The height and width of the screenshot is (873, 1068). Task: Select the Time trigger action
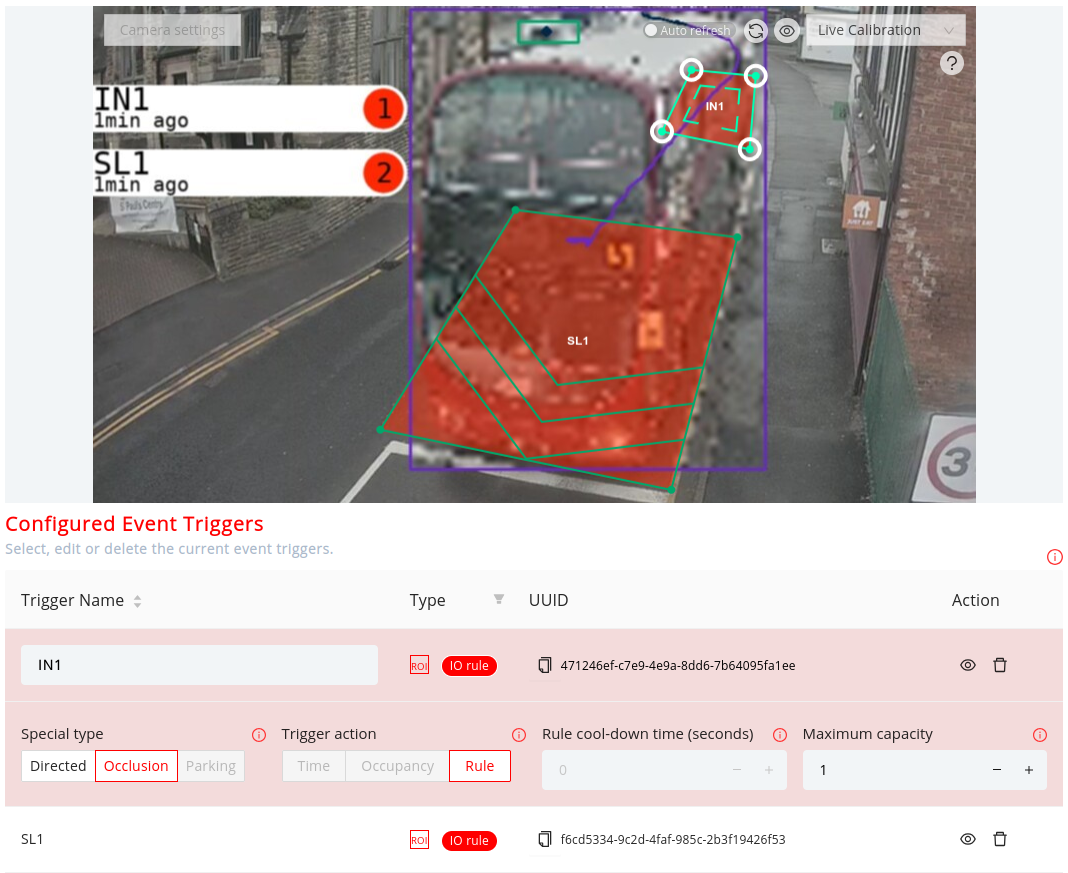click(x=314, y=766)
